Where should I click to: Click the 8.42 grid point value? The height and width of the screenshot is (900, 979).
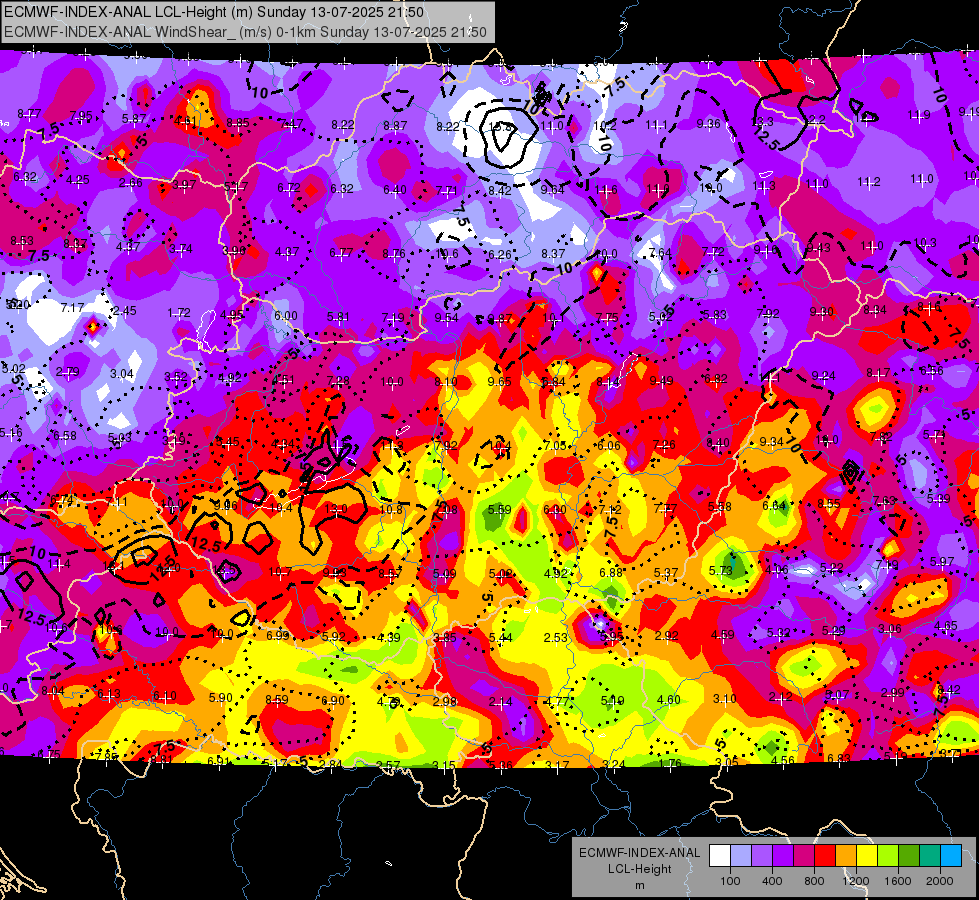499,190
